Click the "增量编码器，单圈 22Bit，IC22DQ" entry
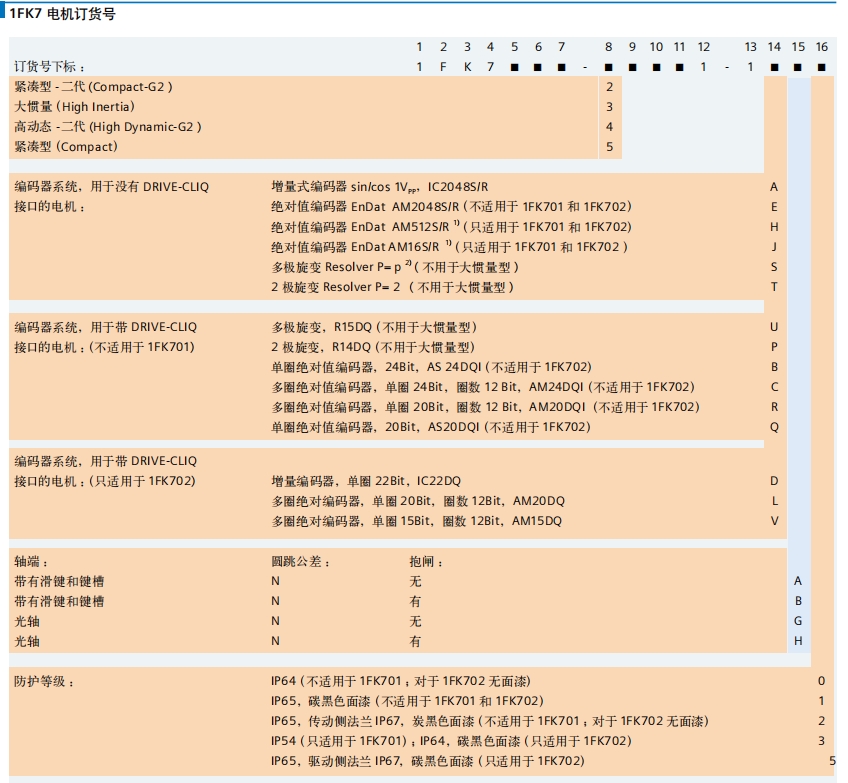 pyautogui.click(x=366, y=481)
